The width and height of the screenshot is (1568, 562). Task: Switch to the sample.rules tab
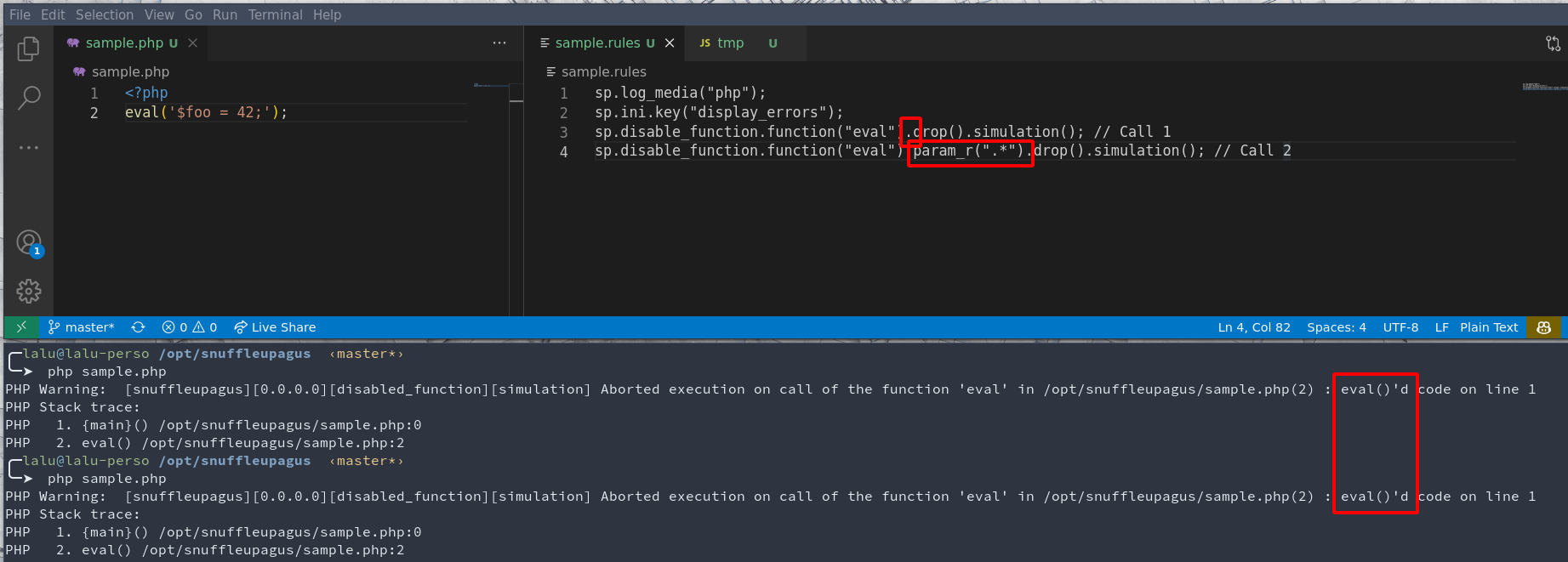point(597,43)
